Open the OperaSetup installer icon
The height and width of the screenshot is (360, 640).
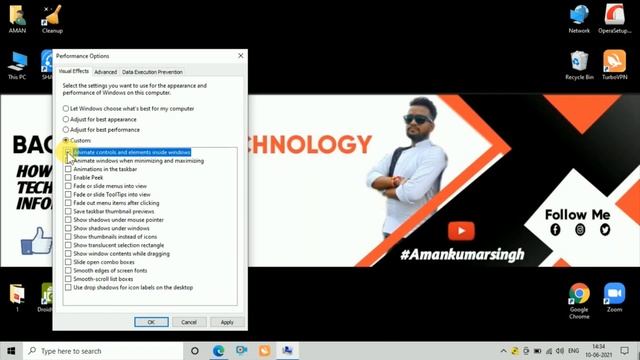tap(615, 19)
